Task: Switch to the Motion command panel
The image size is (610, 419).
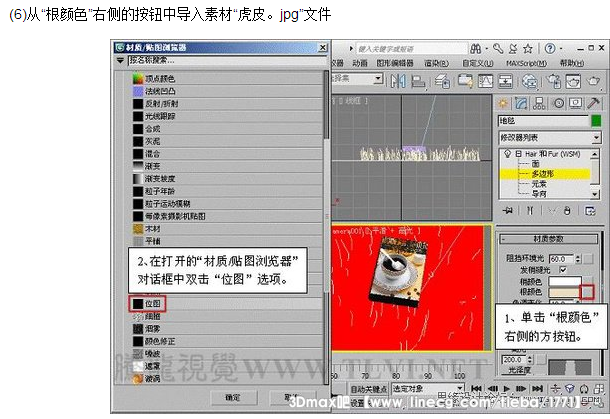Action: [559, 103]
